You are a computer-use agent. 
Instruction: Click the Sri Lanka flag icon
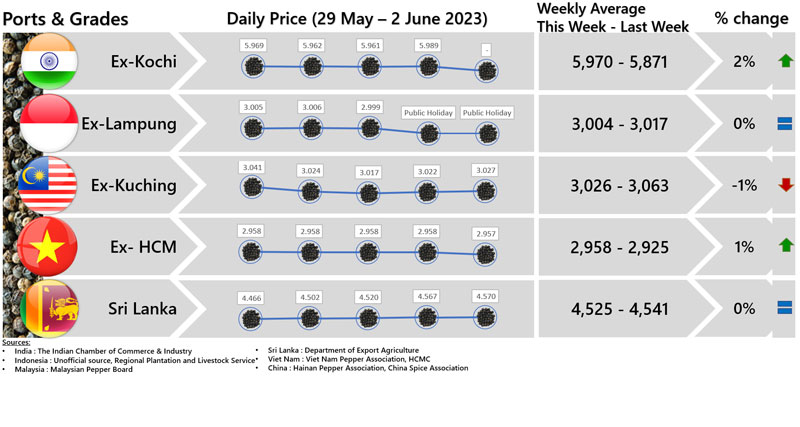[x=47, y=308]
